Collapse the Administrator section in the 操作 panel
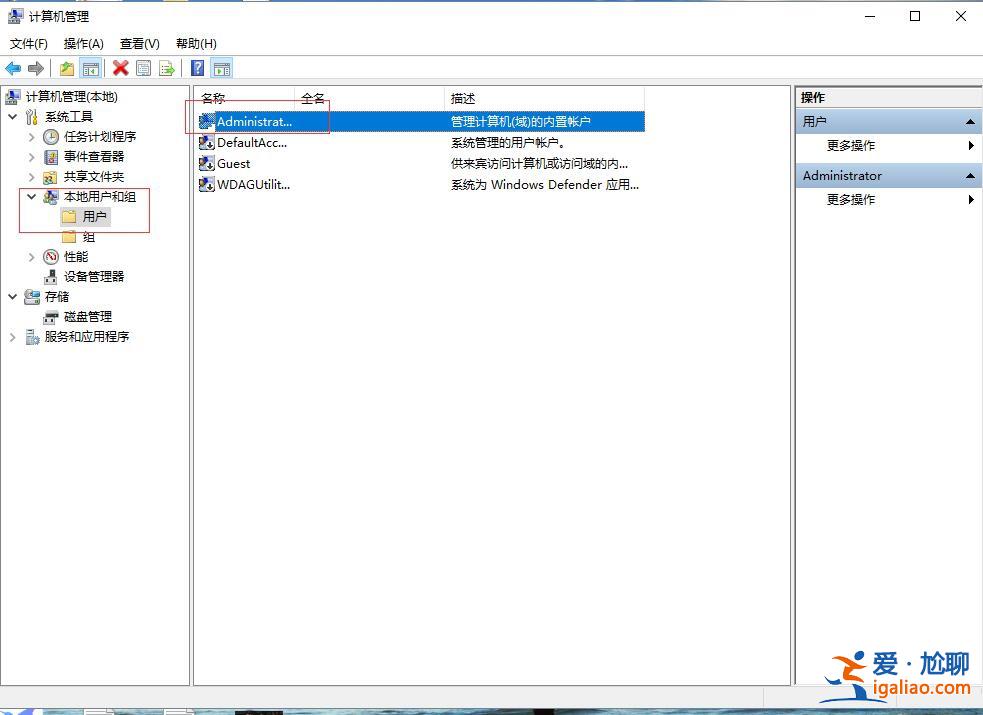 pos(969,175)
